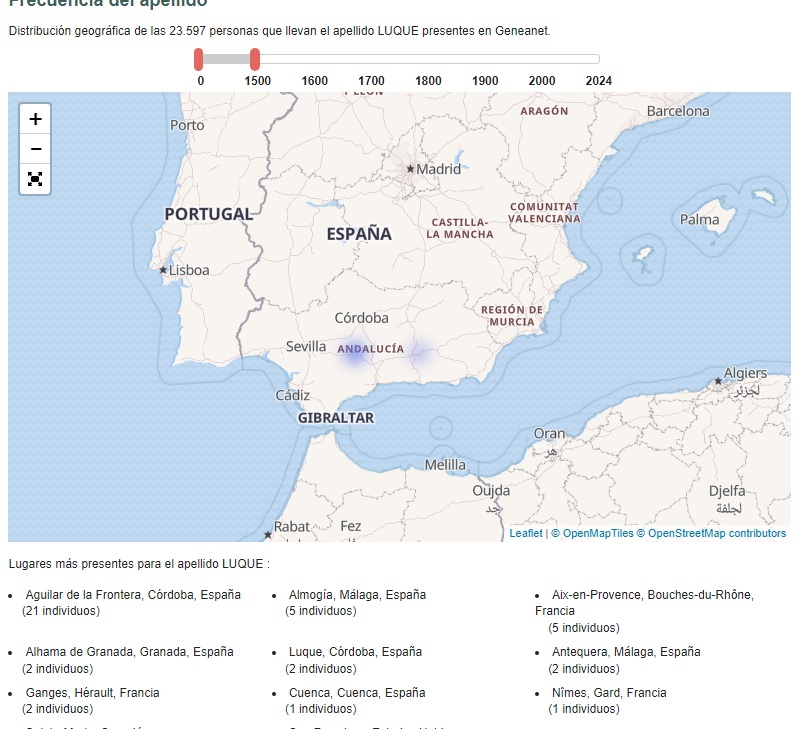Click the Algiers star marker
795x729 pixels.
pyautogui.click(x=718, y=381)
